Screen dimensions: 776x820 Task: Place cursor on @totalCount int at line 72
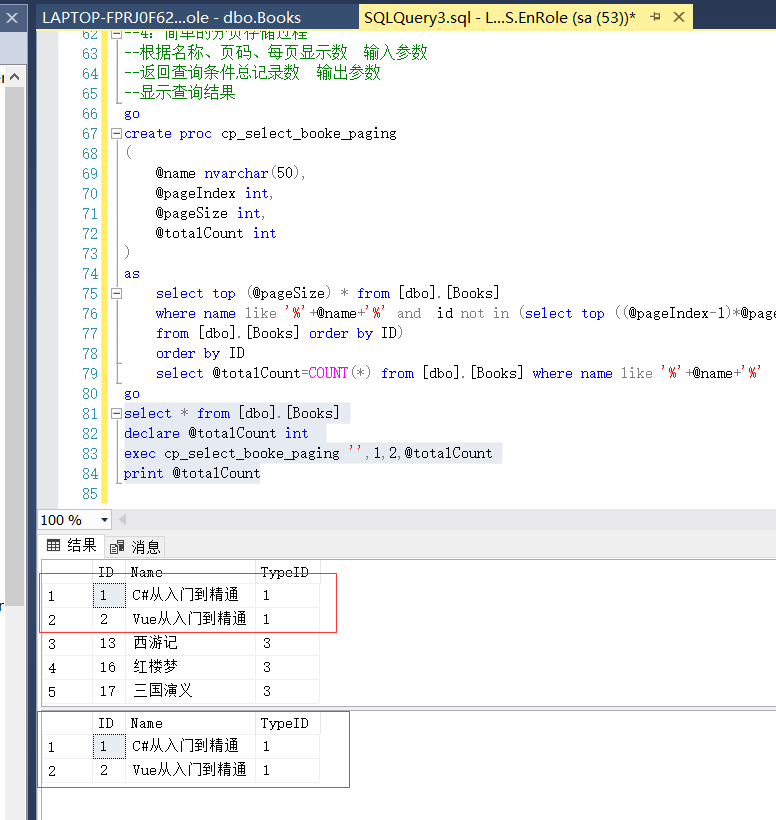click(215, 233)
